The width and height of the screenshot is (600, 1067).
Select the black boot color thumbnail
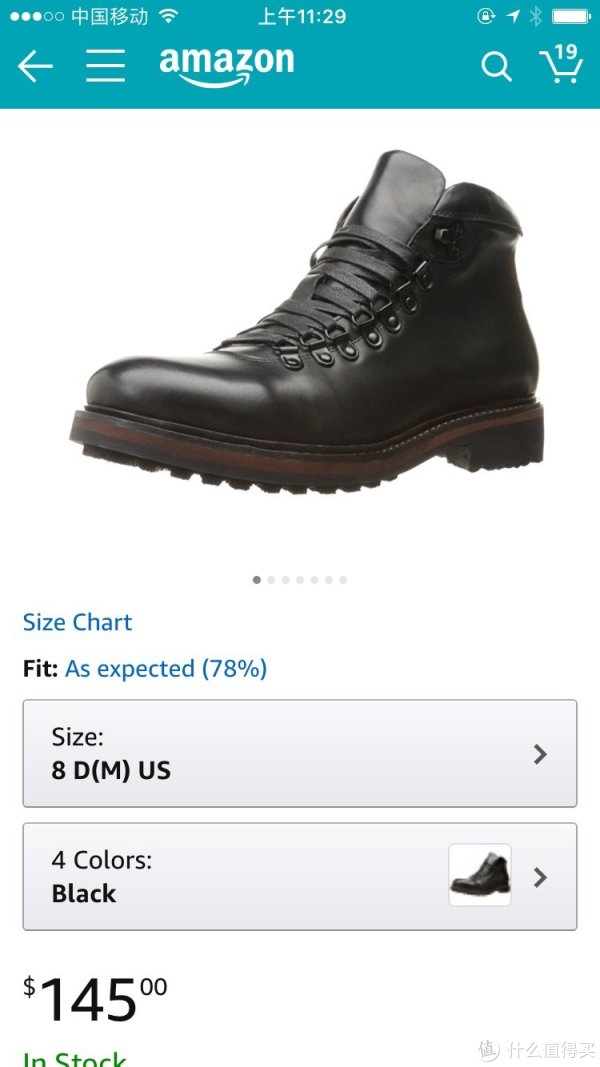click(480, 875)
